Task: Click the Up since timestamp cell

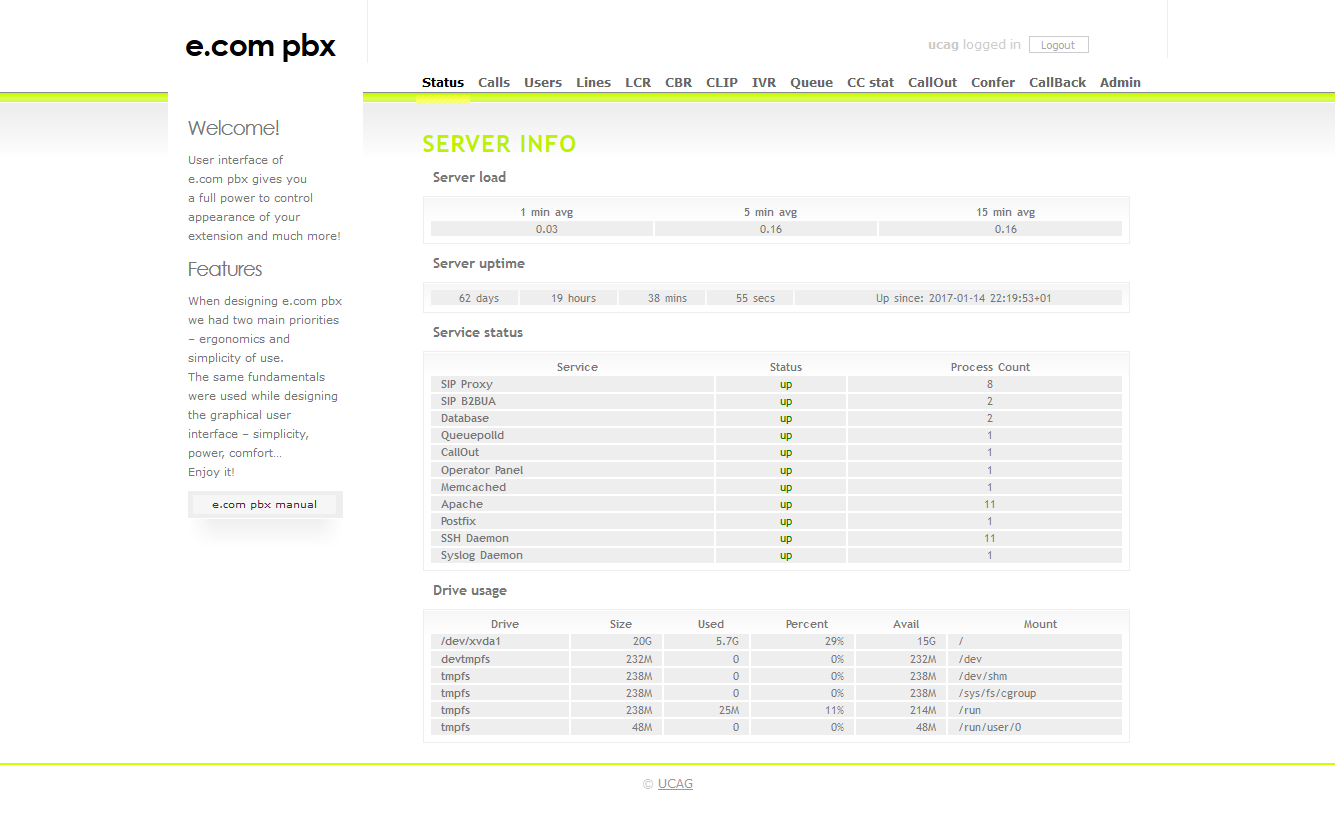Action: click(958, 298)
